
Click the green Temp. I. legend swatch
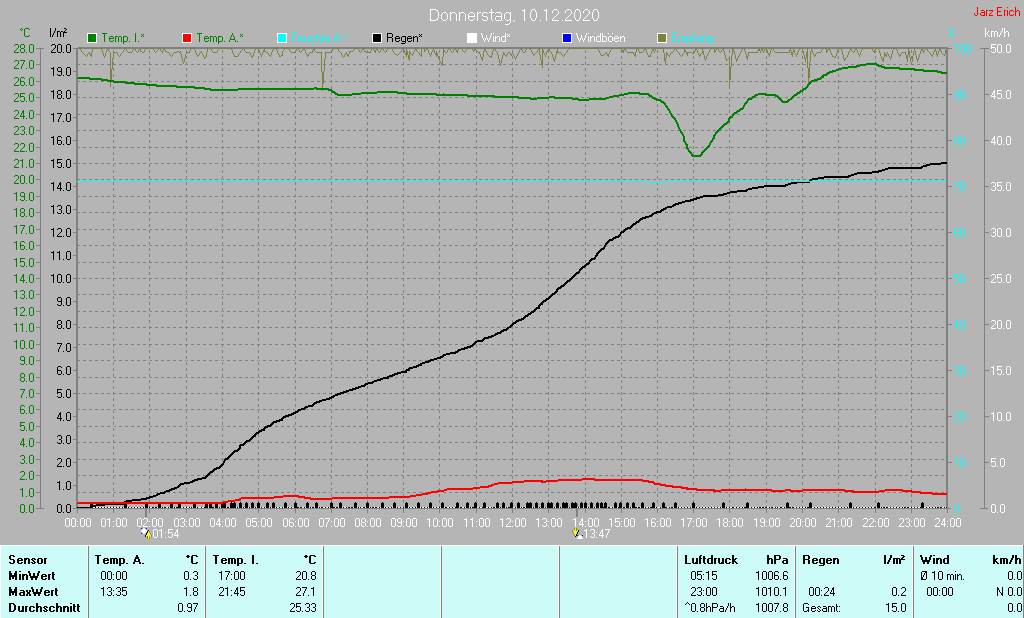pos(93,38)
